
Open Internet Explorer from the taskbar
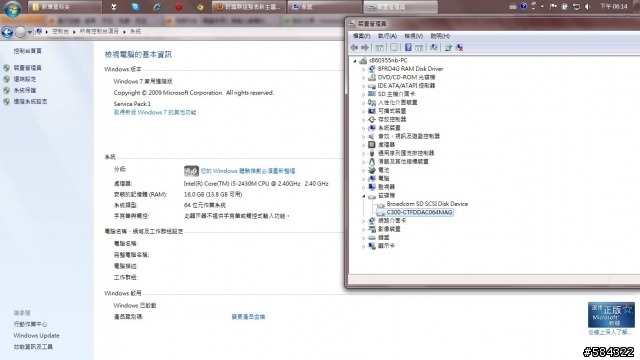(157, 7)
